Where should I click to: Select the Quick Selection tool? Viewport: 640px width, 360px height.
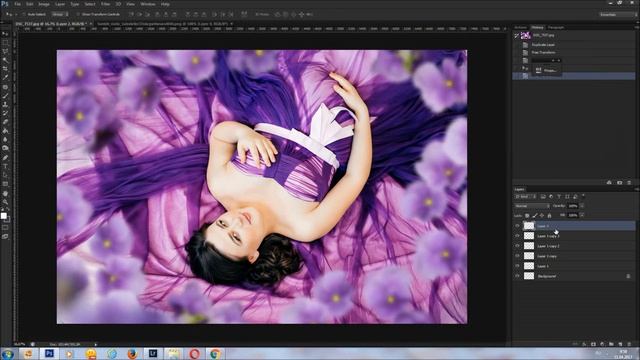[5, 60]
